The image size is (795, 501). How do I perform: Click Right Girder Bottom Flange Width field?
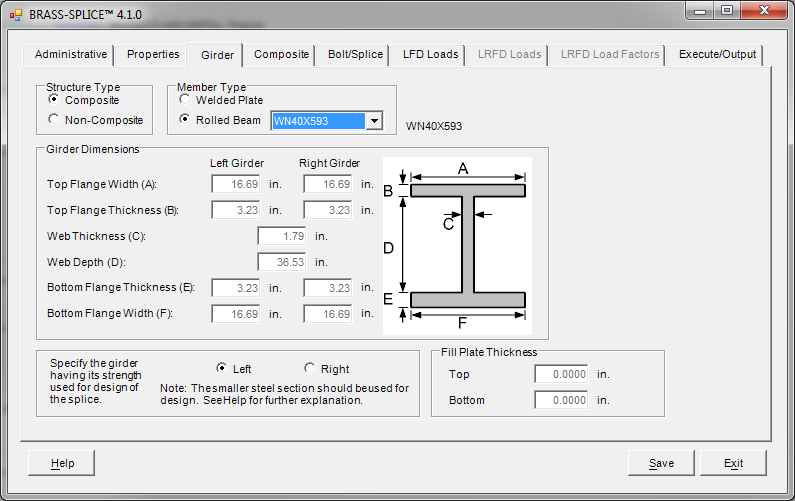click(328, 314)
